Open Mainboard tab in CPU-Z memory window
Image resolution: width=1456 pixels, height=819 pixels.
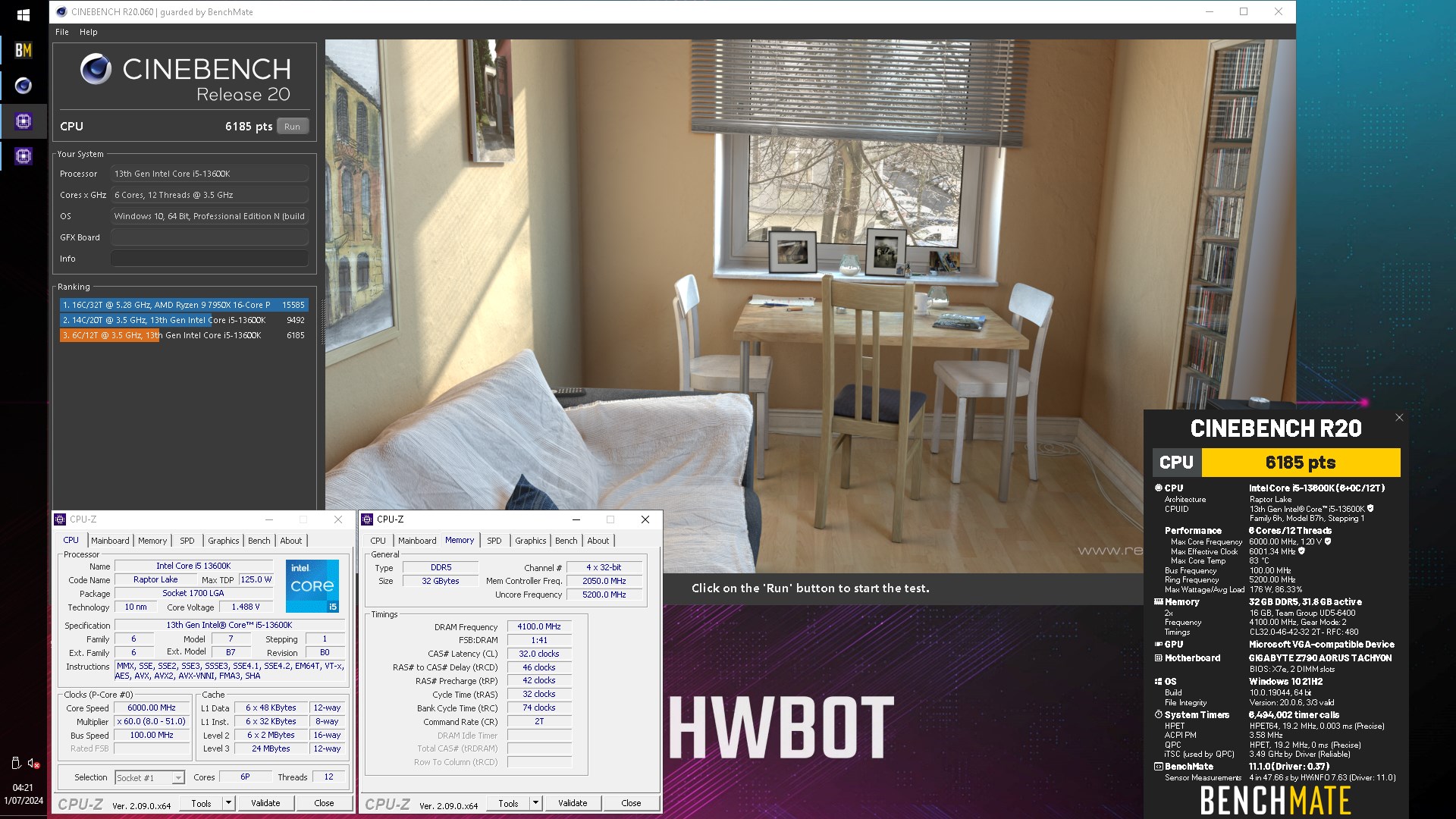tap(417, 541)
